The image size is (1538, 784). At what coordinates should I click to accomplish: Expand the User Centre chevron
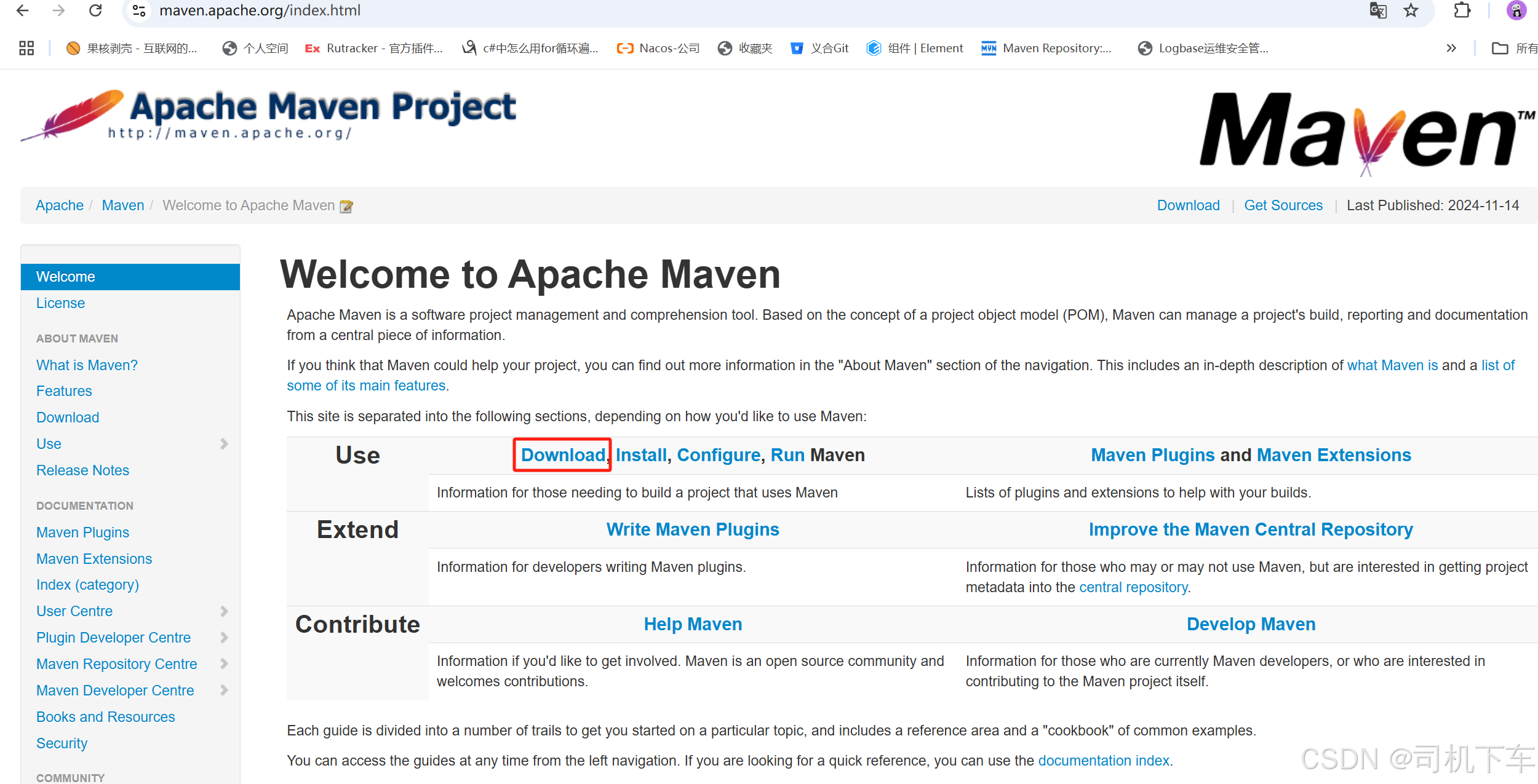pos(224,611)
